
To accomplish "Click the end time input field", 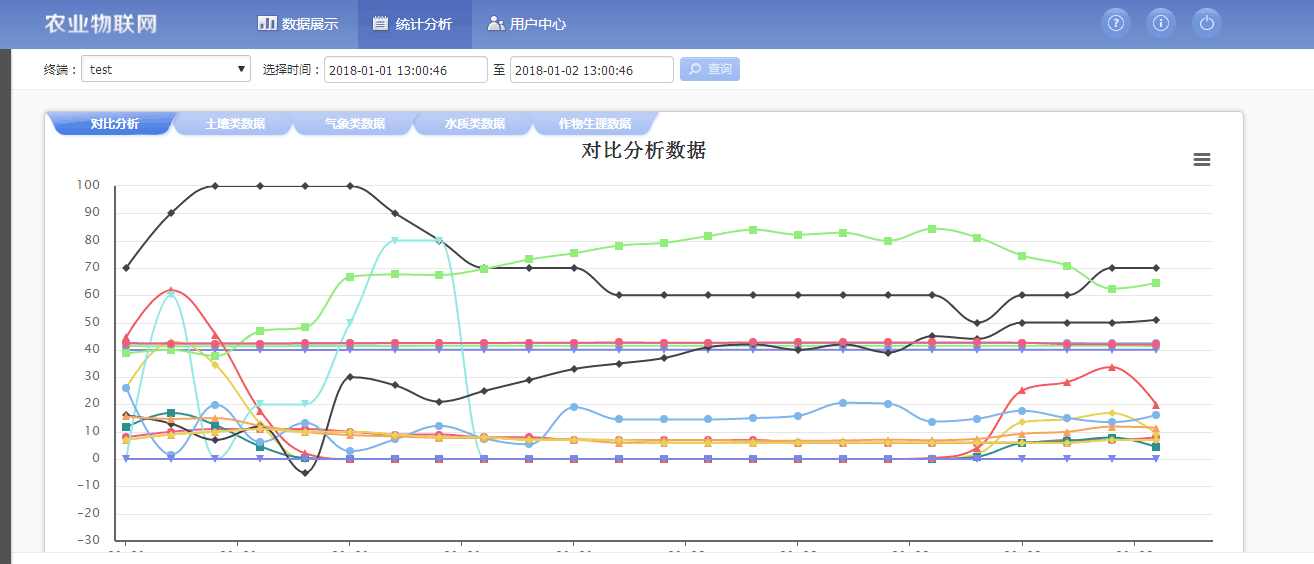I will [x=591, y=70].
